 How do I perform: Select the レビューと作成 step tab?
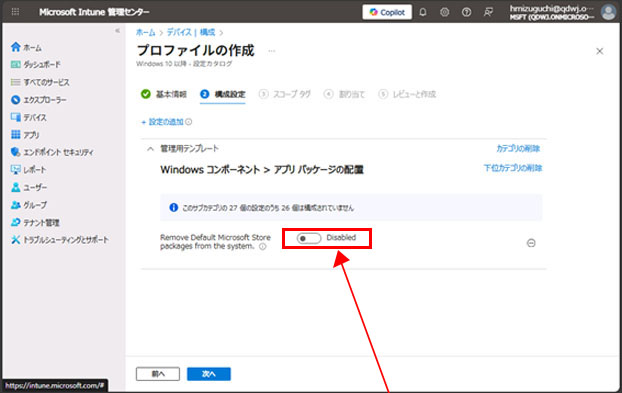pos(407,94)
